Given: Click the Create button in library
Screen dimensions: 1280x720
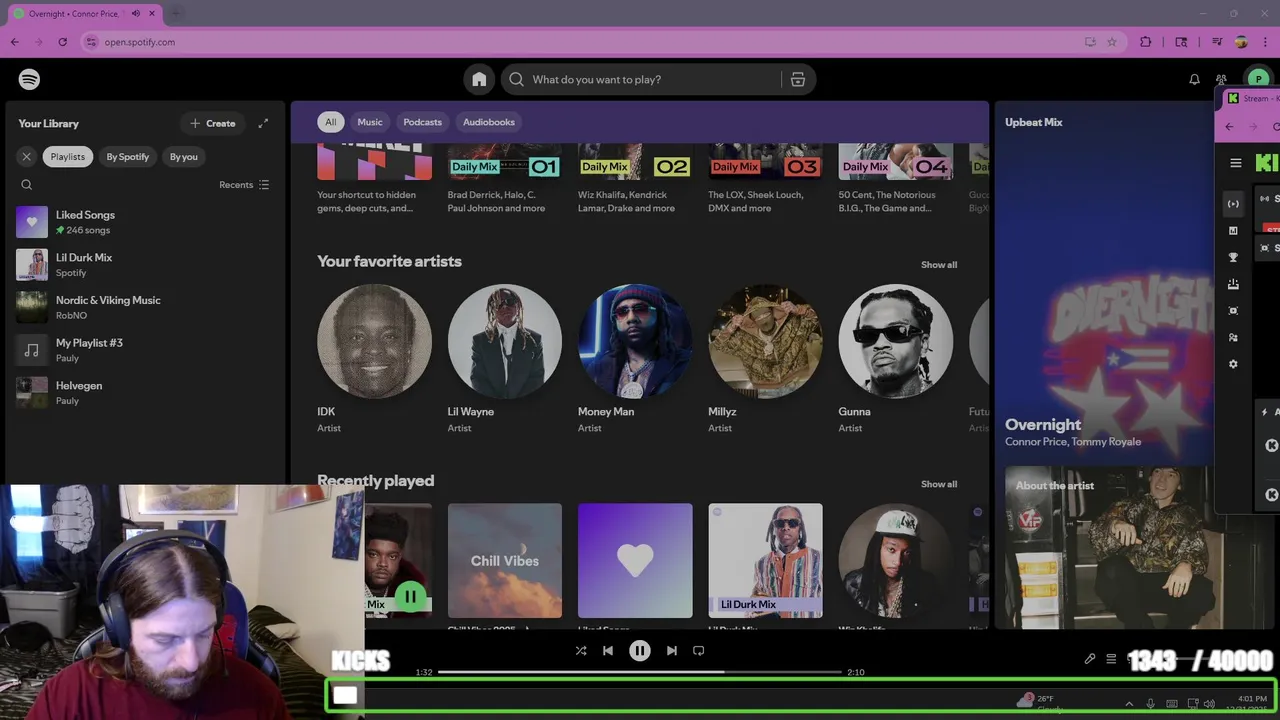Looking at the screenshot, I should point(213,123).
